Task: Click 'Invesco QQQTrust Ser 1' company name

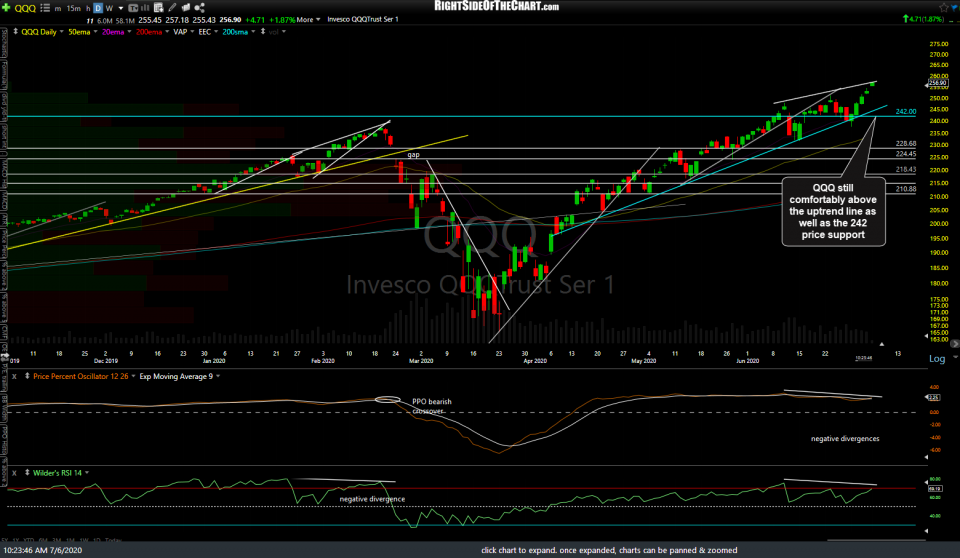Action: (x=362, y=20)
